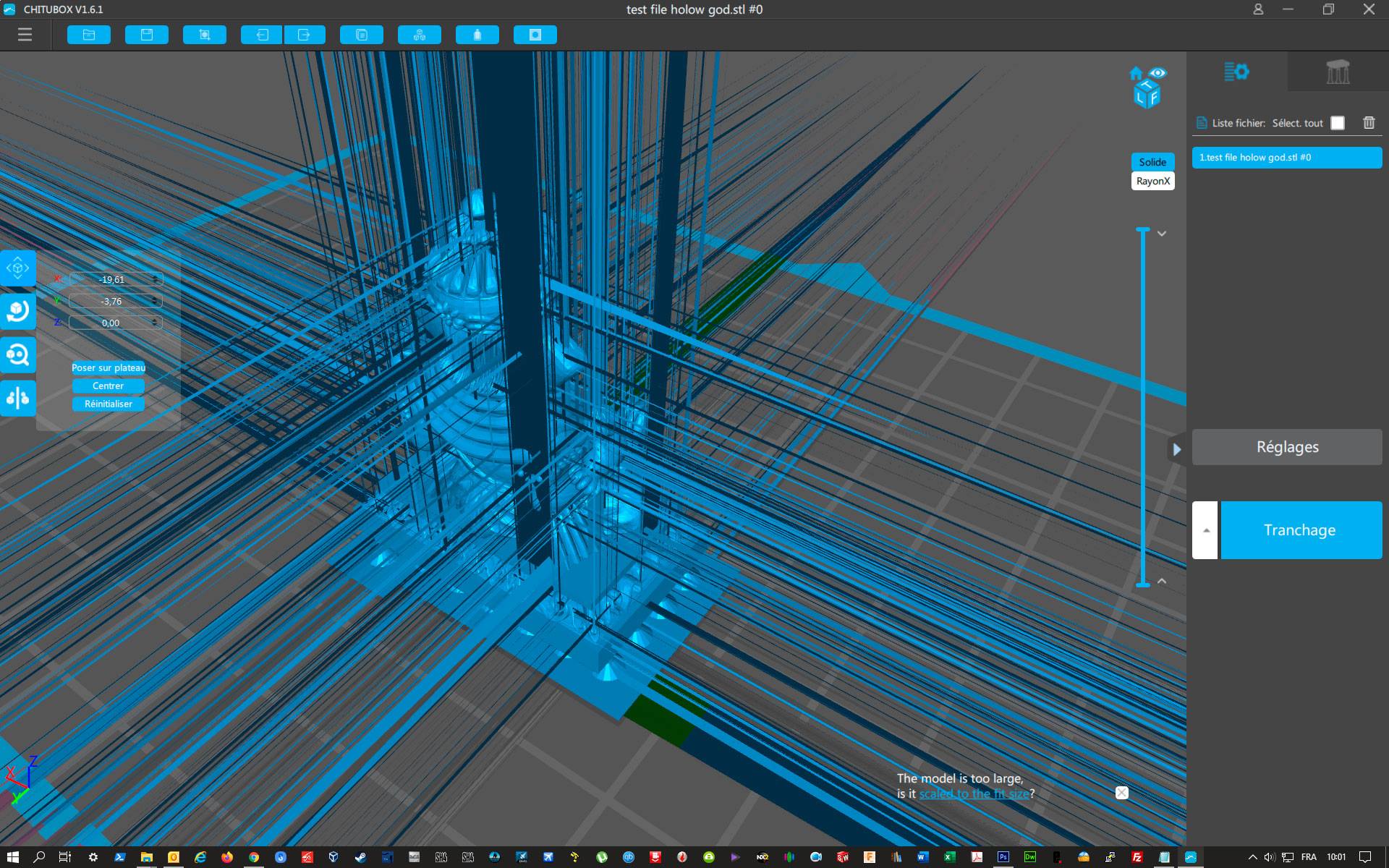
Task: Open the Windows Start menu
Action: [12, 857]
